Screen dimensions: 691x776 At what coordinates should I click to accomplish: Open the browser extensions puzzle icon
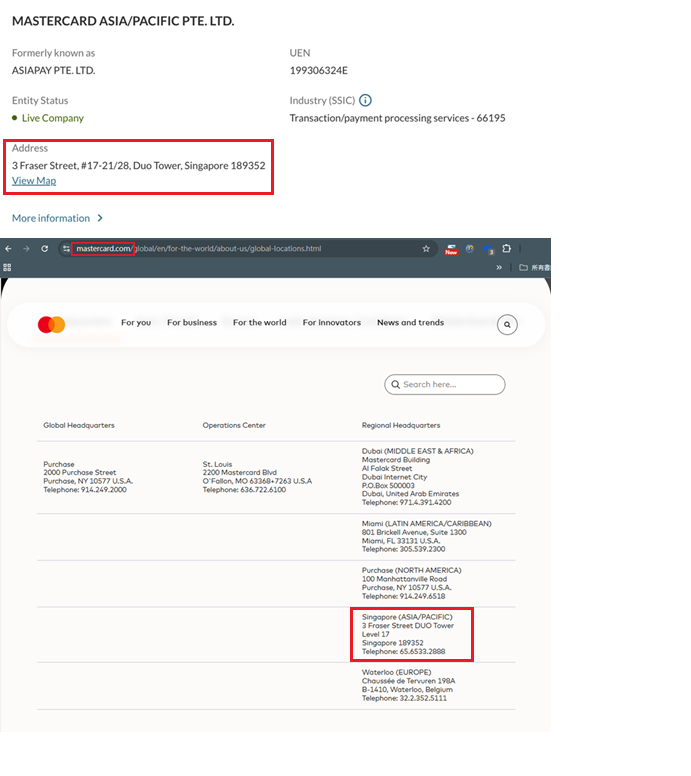[507, 248]
